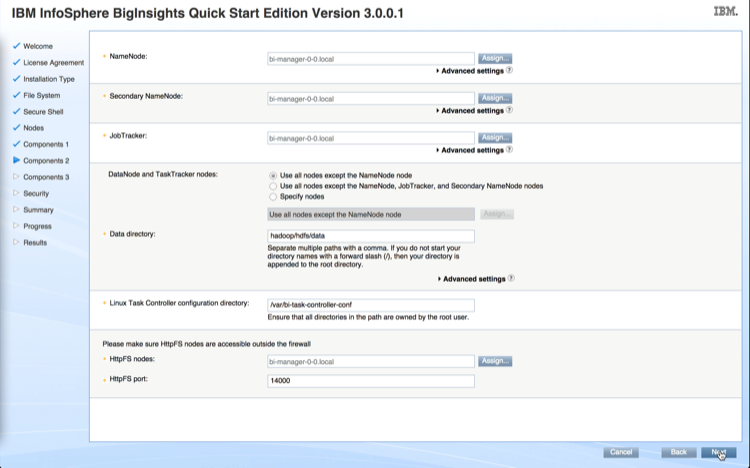The image size is (750, 468).
Task: Expand Advanced settings under NameNode
Action: click(x=470, y=71)
